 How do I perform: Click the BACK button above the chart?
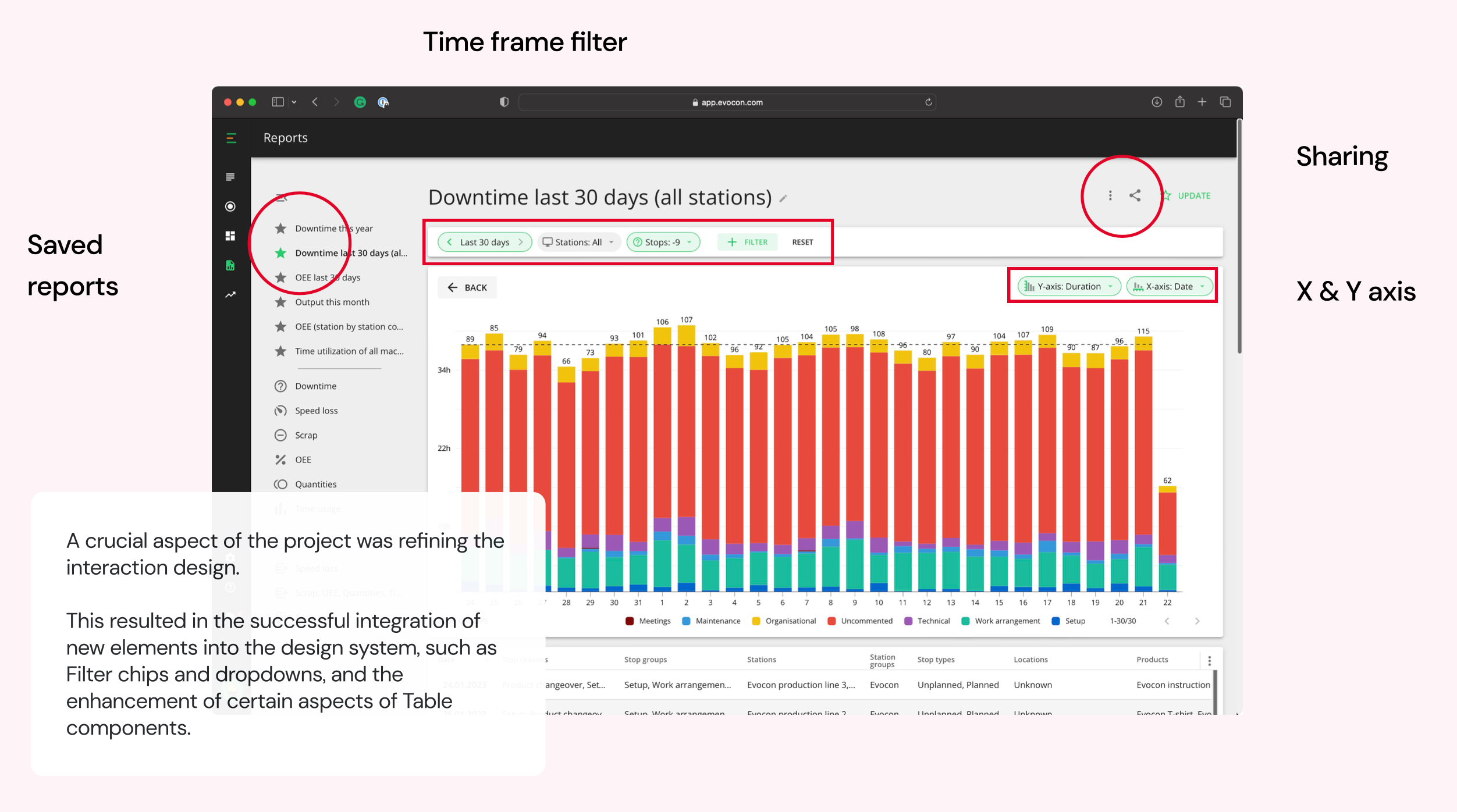tap(467, 287)
